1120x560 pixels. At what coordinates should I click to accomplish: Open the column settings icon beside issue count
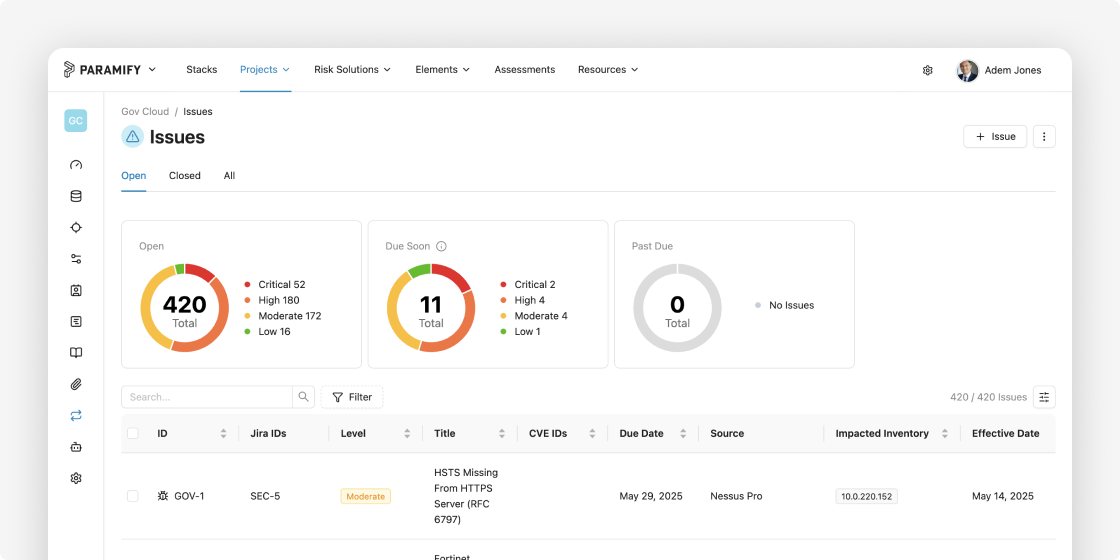coord(1044,397)
